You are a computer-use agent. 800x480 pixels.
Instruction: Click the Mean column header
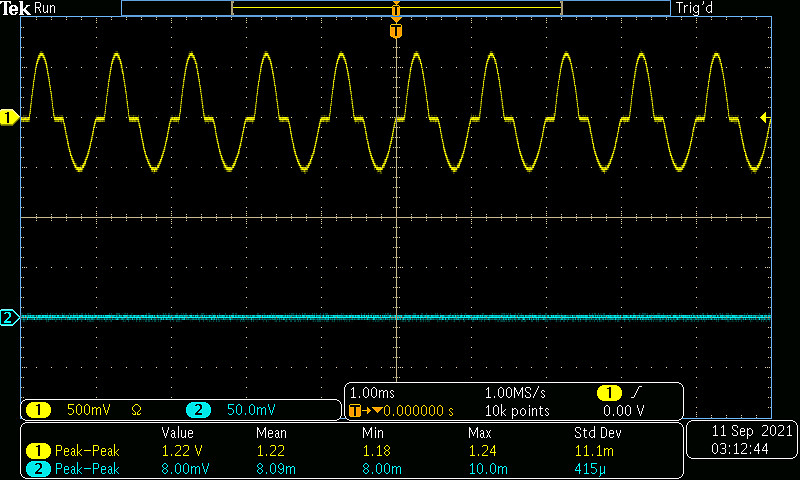click(x=271, y=434)
